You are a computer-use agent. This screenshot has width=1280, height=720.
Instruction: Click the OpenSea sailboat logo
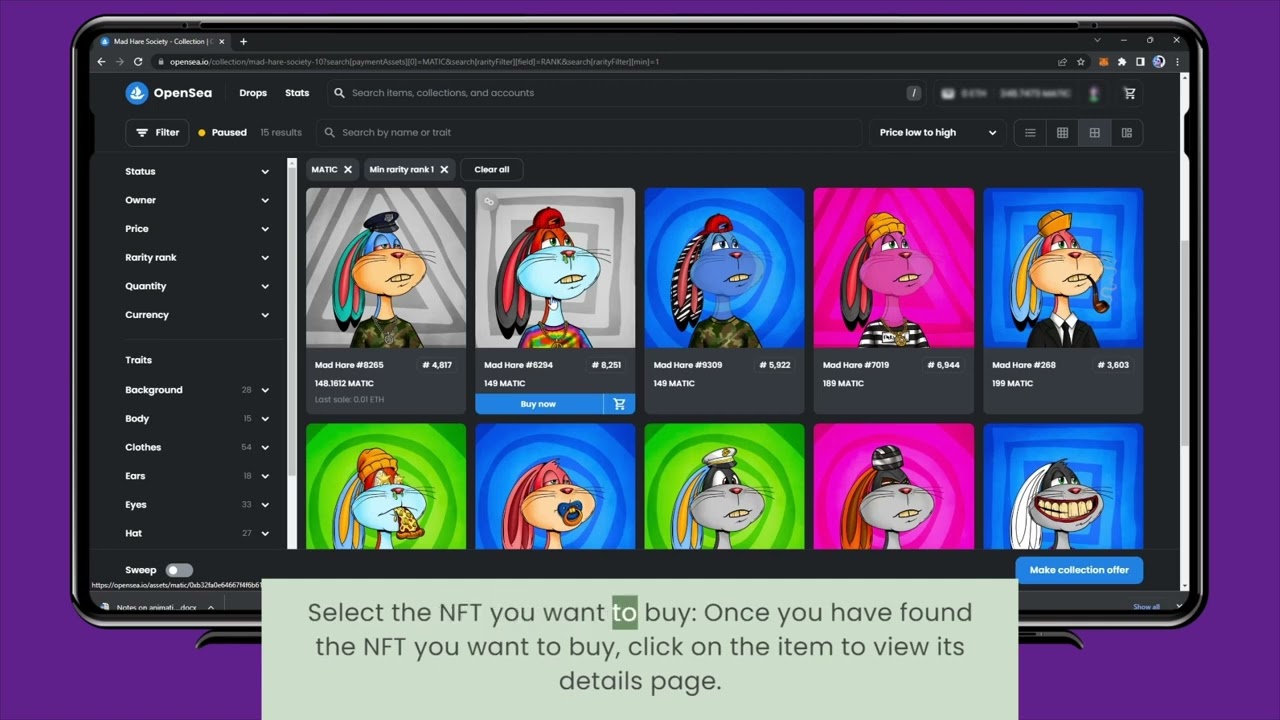tap(137, 93)
